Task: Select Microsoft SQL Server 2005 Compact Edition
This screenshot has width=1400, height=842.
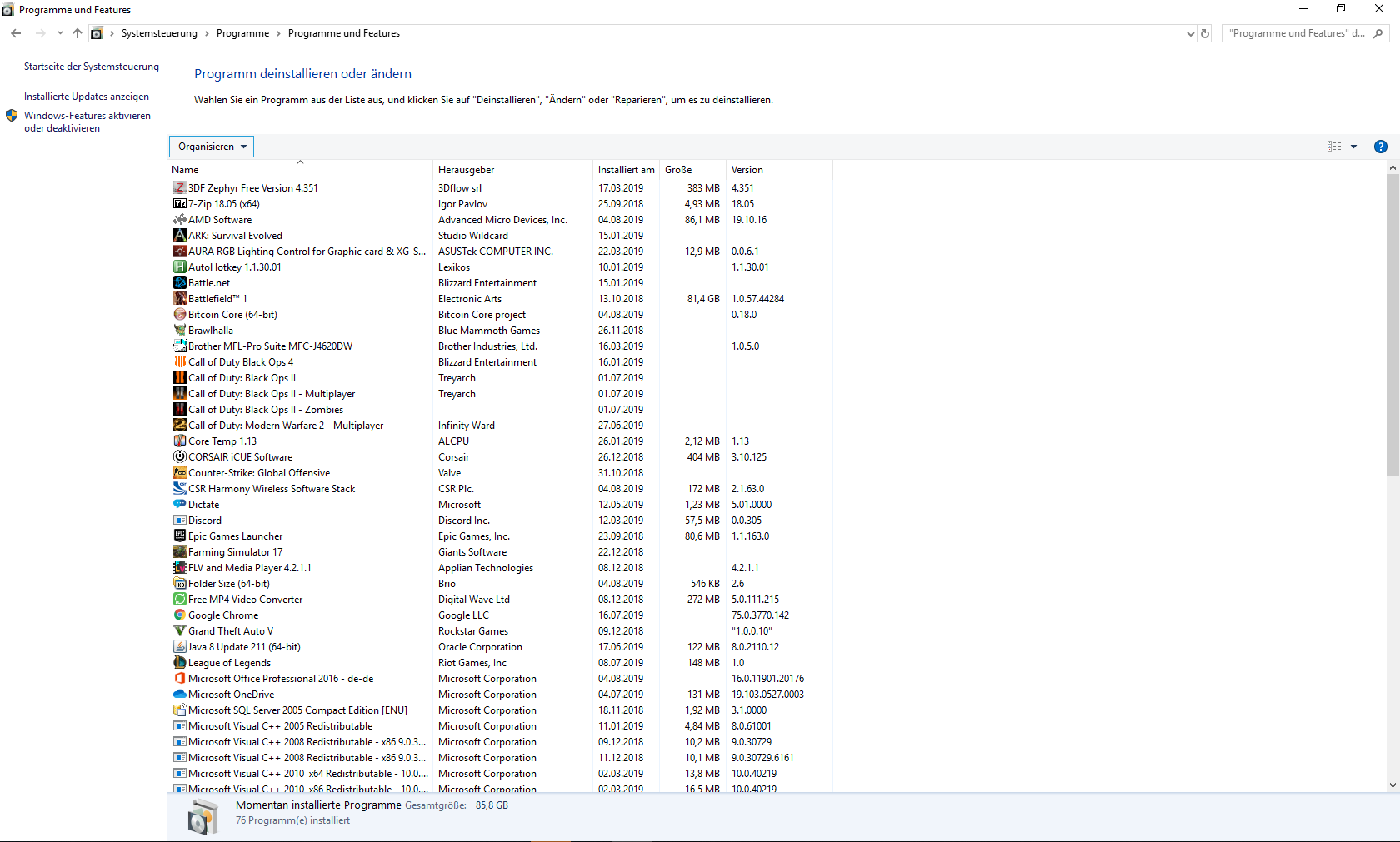Action: pos(501,710)
